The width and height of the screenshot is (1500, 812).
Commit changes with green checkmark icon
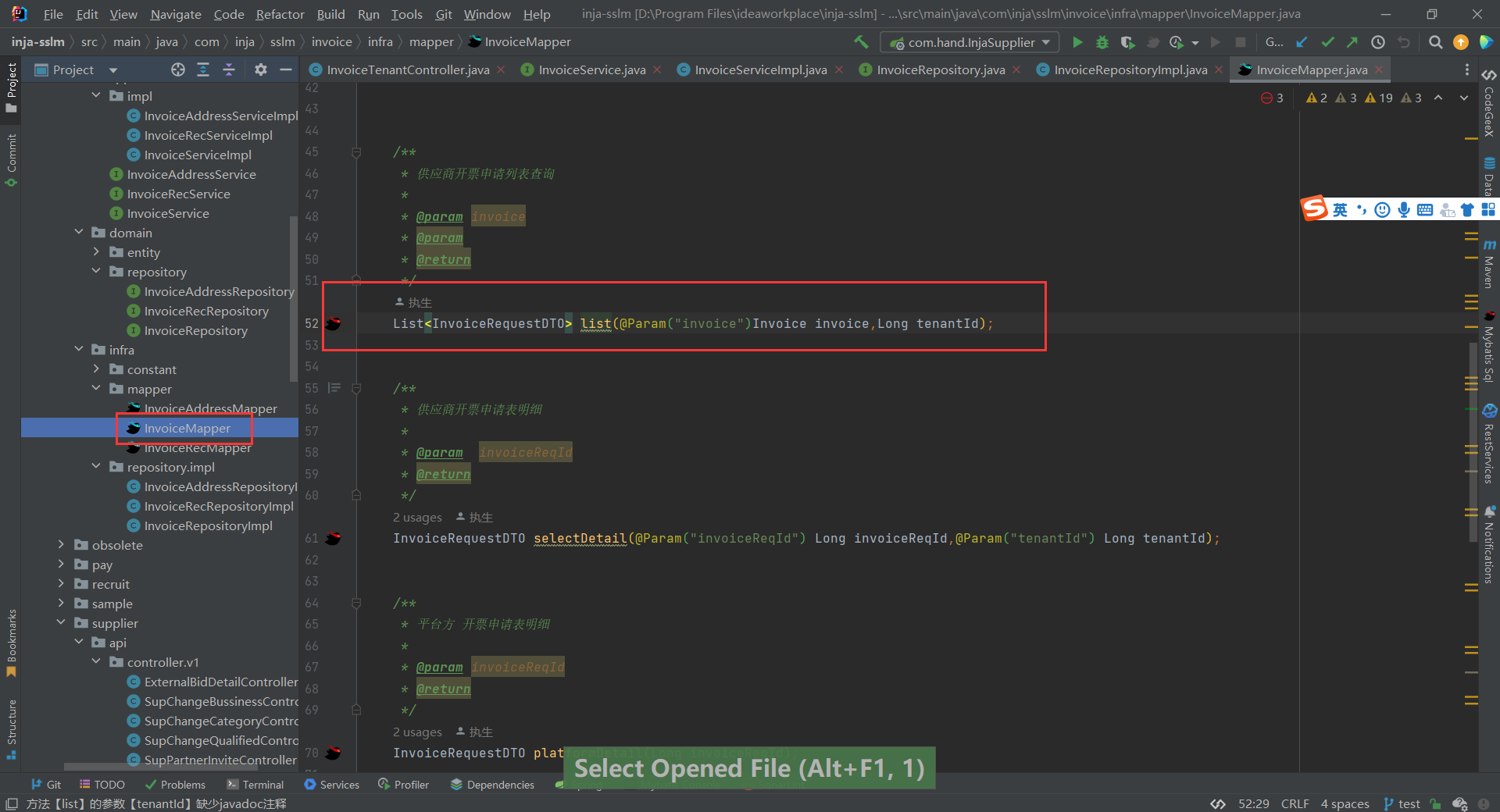click(1327, 42)
